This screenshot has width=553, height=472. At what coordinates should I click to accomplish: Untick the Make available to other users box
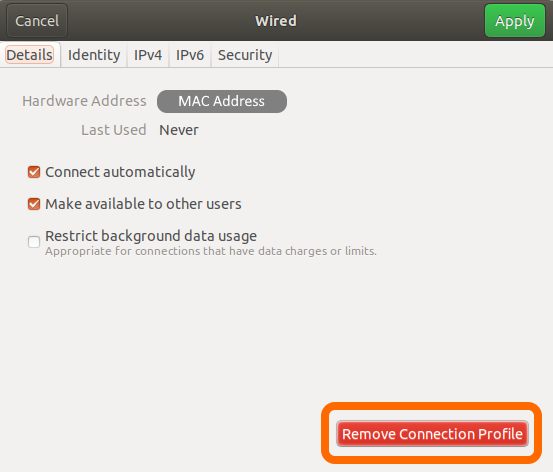click(x=34, y=204)
